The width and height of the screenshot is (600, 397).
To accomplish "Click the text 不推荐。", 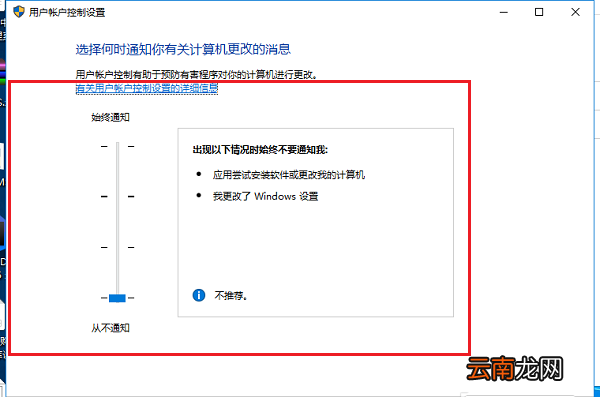I will point(231,296).
